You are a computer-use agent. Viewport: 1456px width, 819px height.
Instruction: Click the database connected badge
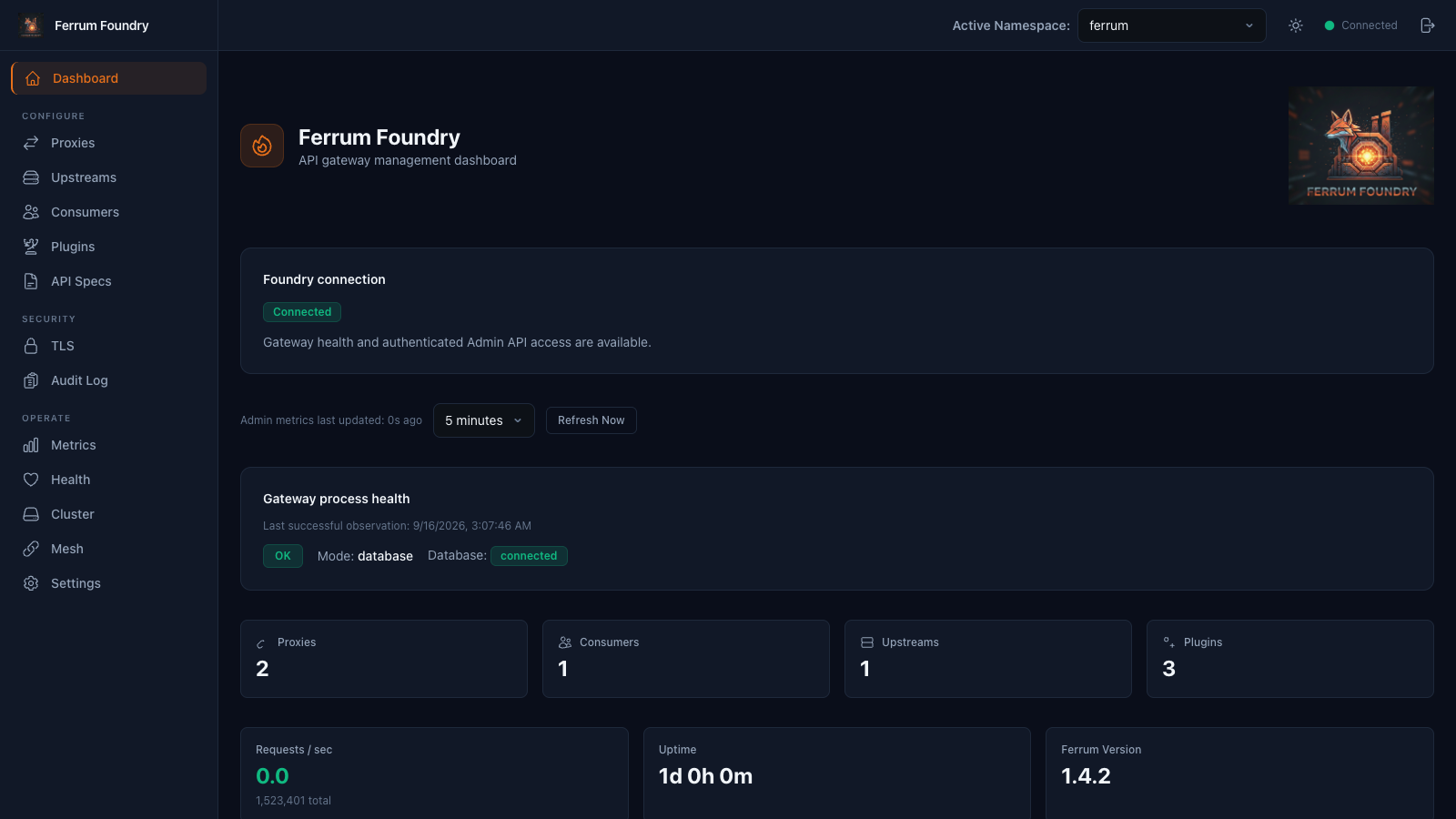pyautogui.click(x=529, y=556)
